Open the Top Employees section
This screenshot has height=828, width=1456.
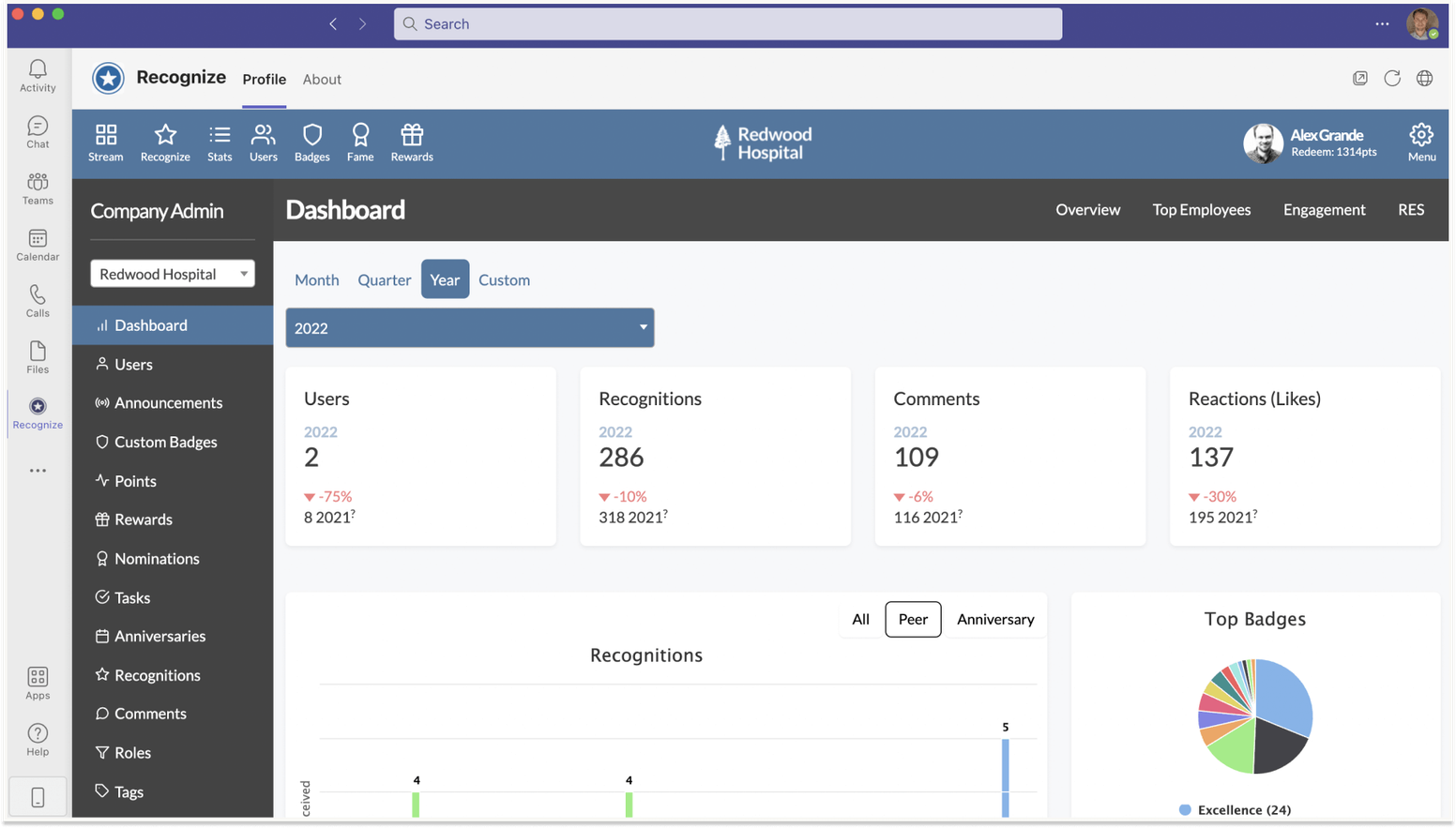[1202, 210]
